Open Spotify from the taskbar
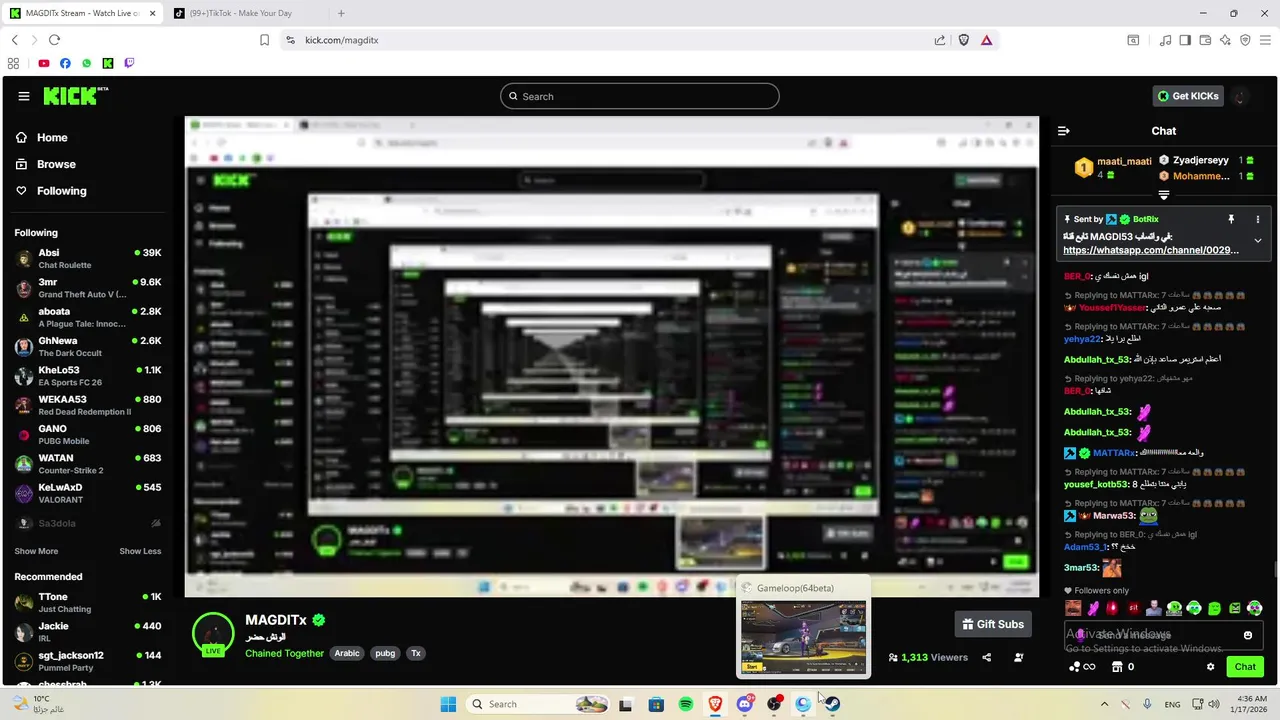The width and height of the screenshot is (1280, 720). click(686, 704)
